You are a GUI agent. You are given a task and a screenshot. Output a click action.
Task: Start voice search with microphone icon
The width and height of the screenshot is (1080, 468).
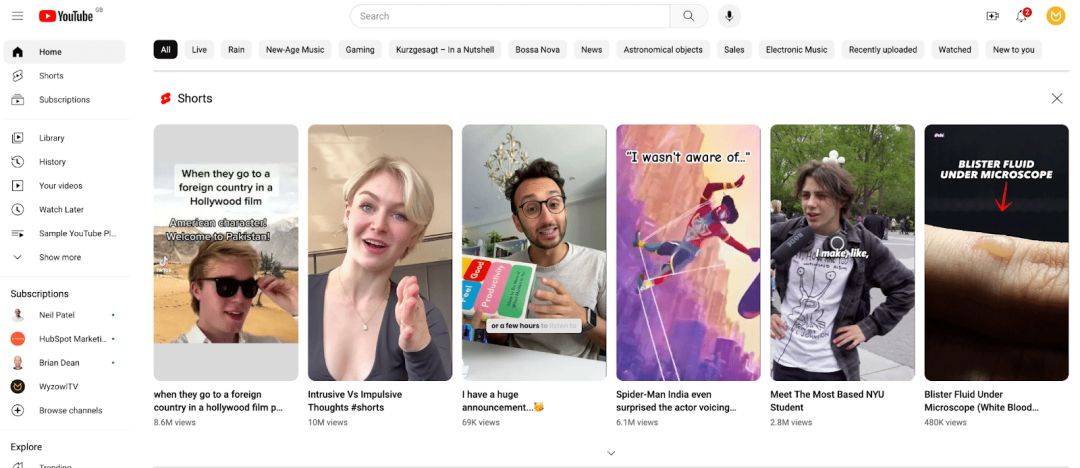pos(729,16)
